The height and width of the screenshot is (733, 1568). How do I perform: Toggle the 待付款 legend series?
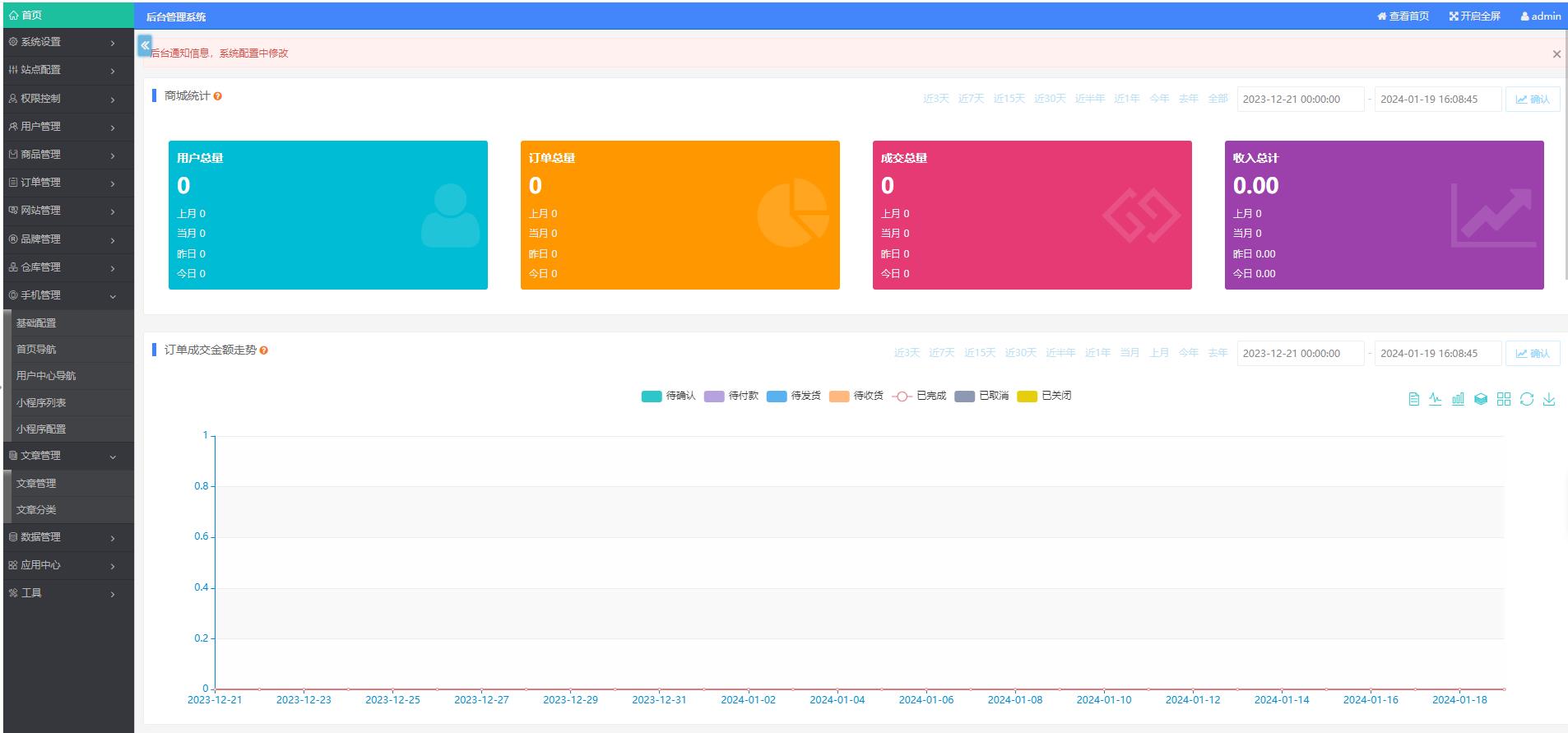click(731, 396)
